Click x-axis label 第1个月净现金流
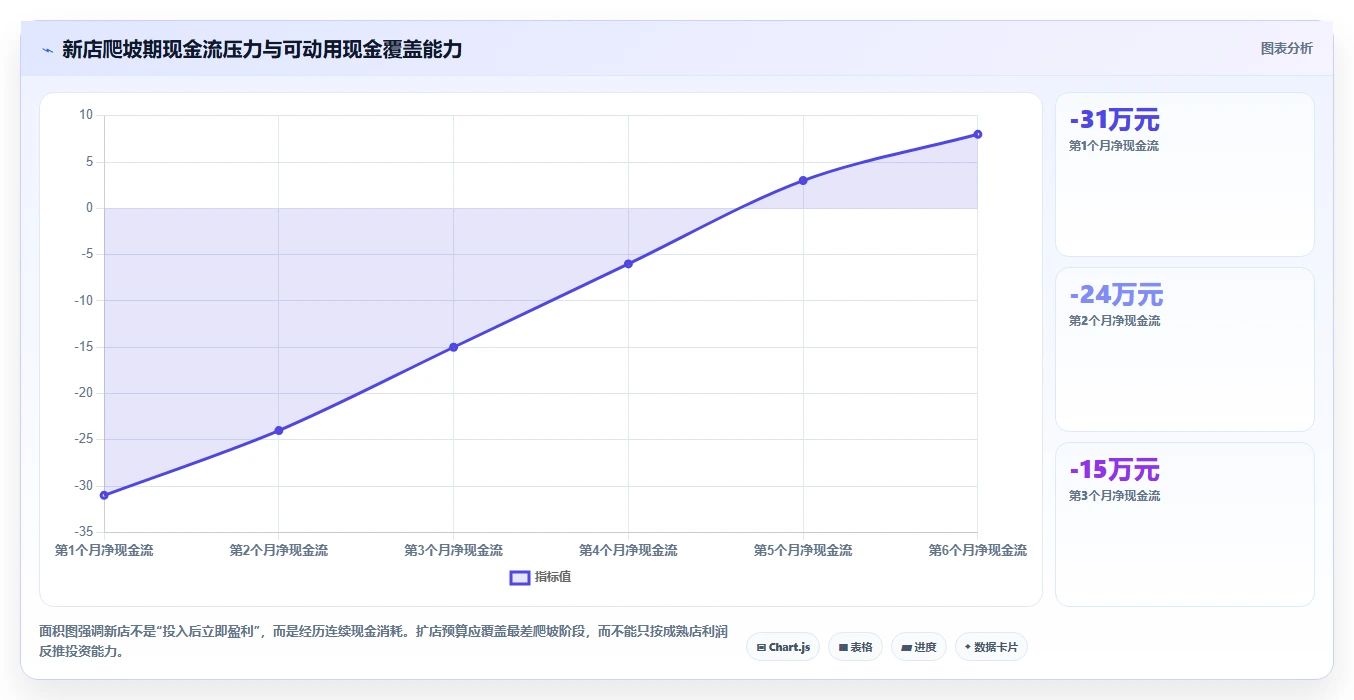The height and width of the screenshot is (700, 1354). 104,550
